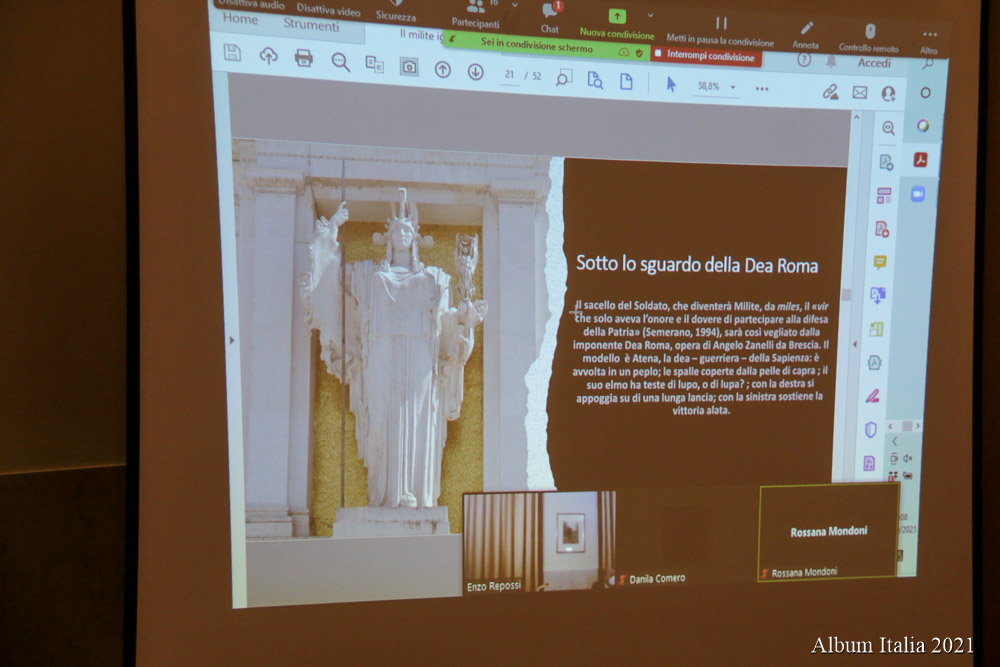Click the vertical scrollbar up arrow
Image resolution: width=1000 pixels, height=667 pixels.
(857, 117)
